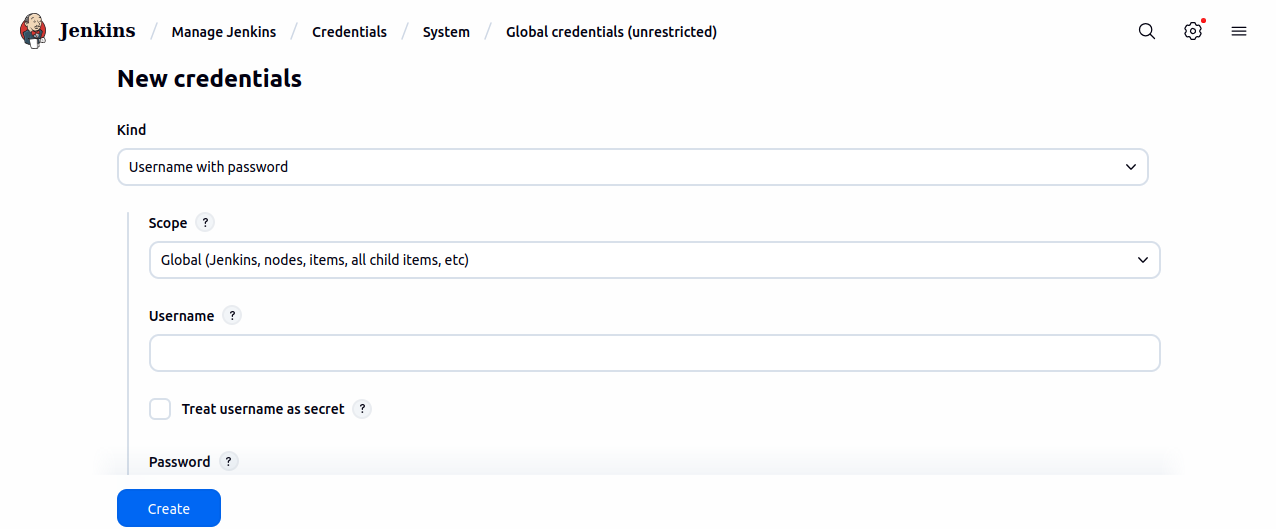The image size is (1276, 529).
Task: Show help for Treat username as secret
Action: [362, 409]
